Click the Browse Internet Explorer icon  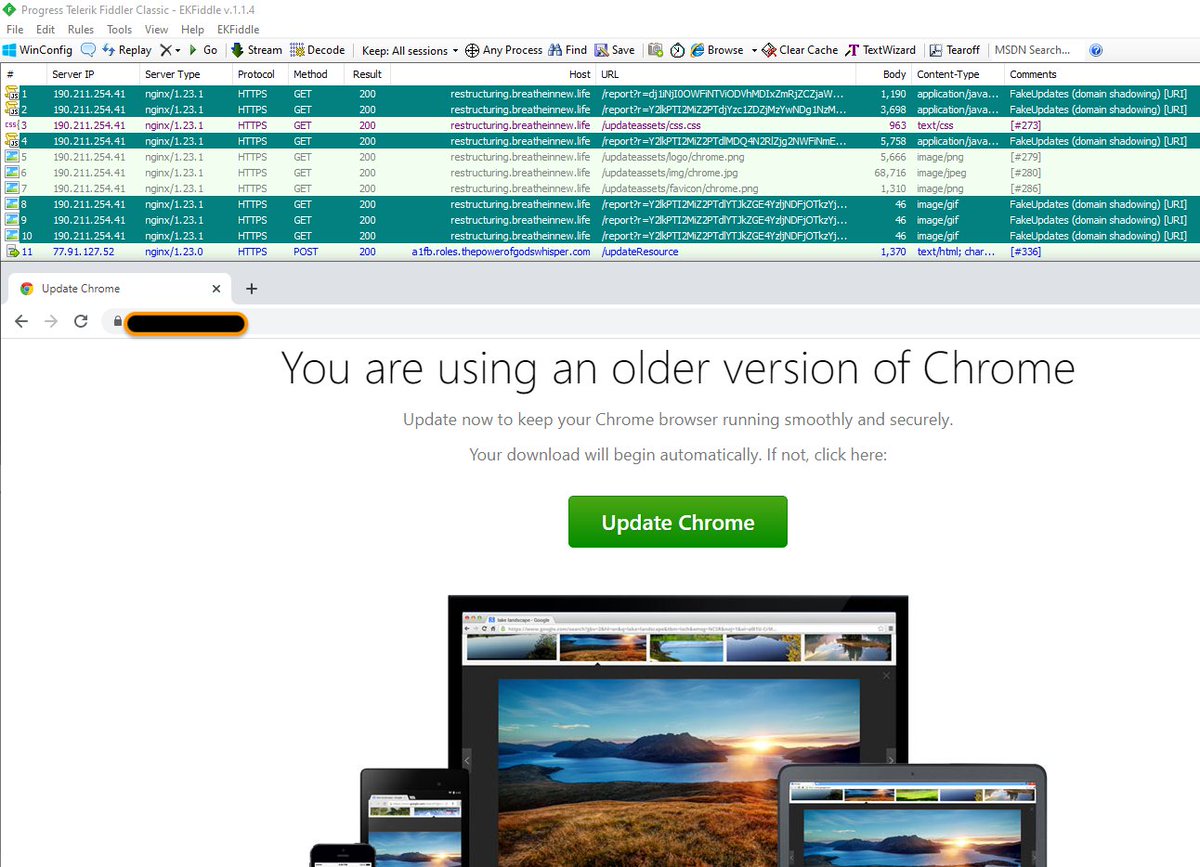698,50
